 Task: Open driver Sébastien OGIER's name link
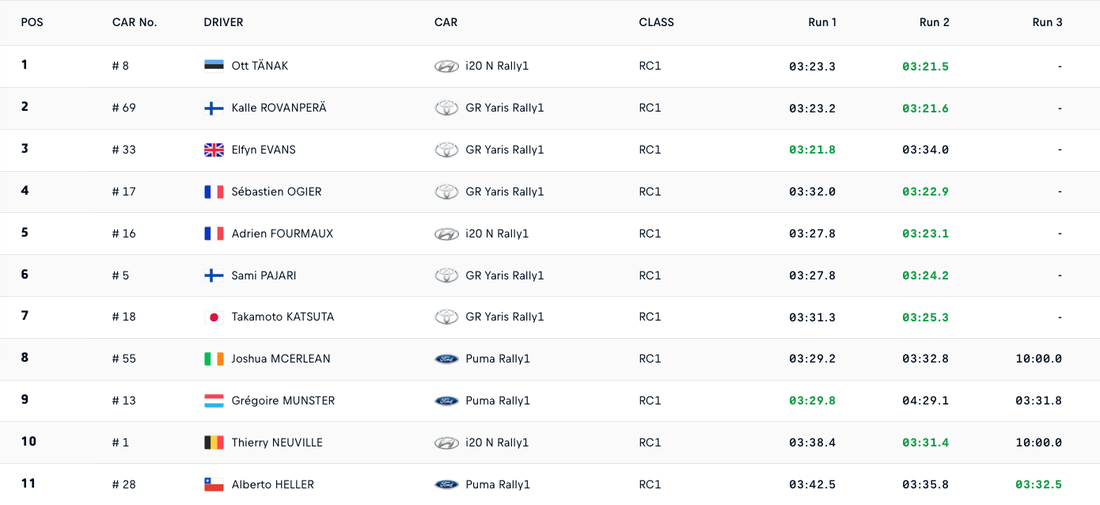(276, 192)
